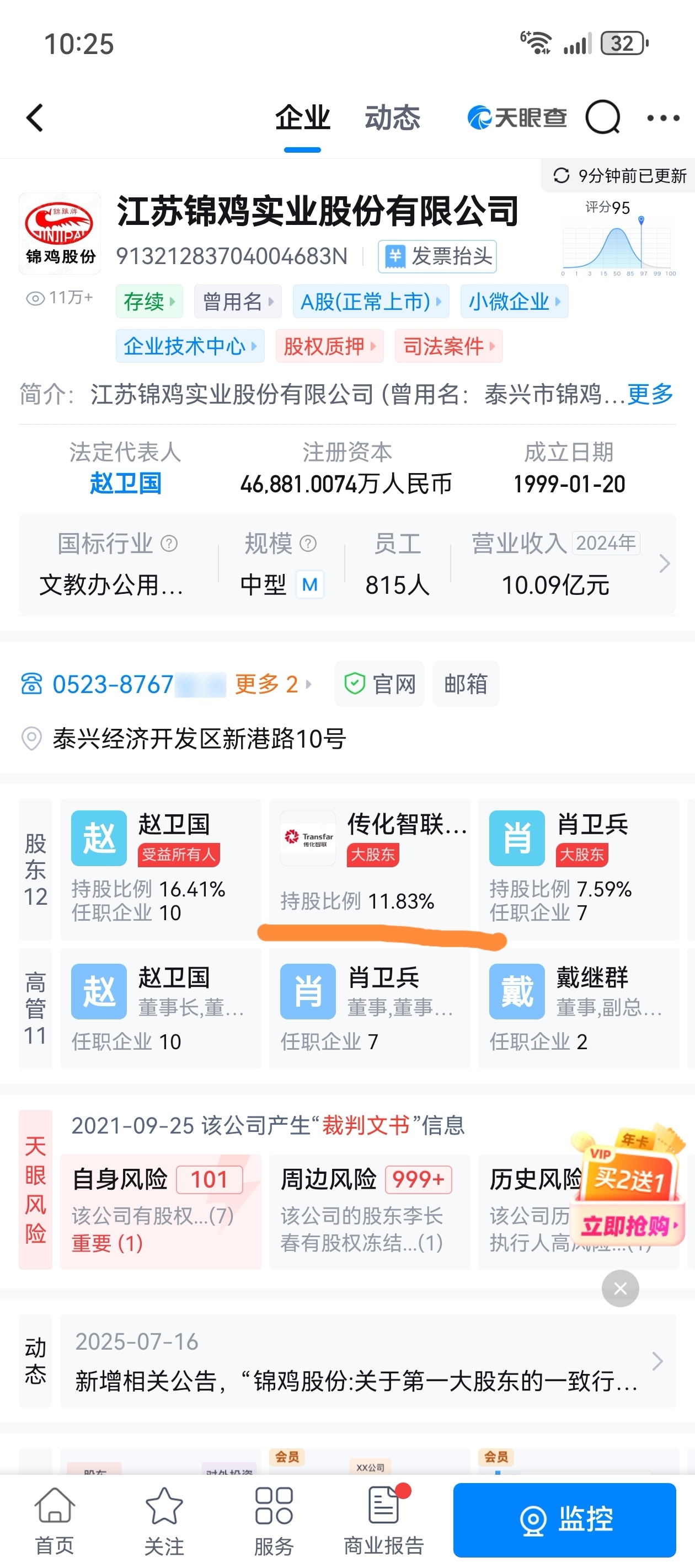695x1568 pixels.
Task: Open legal representative 赵卫国 link
Action: click(x=125, y=484)
